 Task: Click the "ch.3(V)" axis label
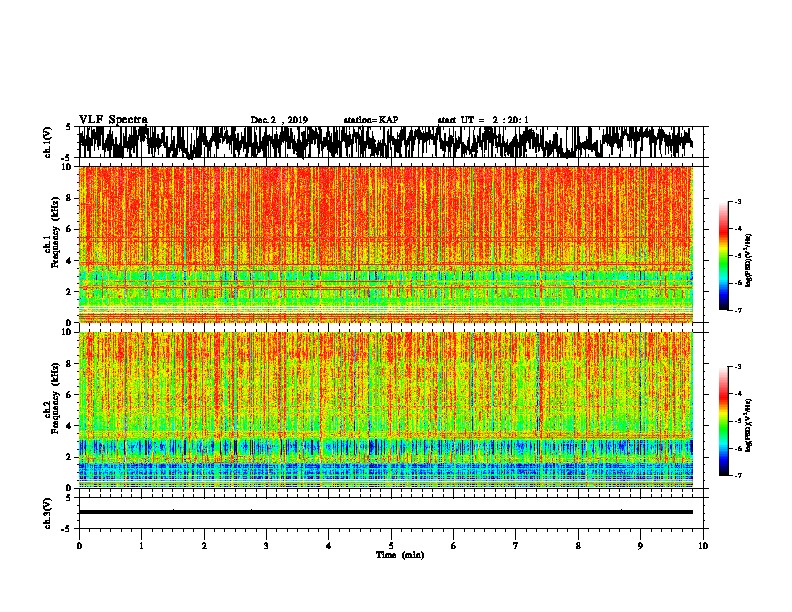48,514
